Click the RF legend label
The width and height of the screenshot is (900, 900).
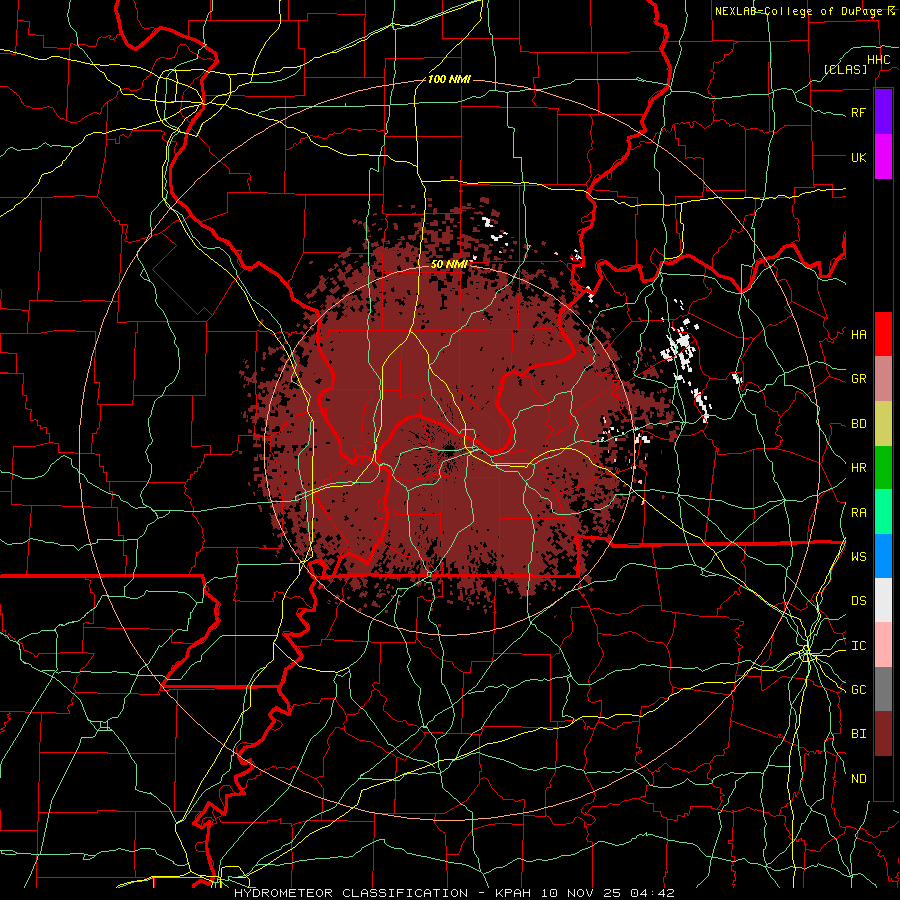click(858, 112)
